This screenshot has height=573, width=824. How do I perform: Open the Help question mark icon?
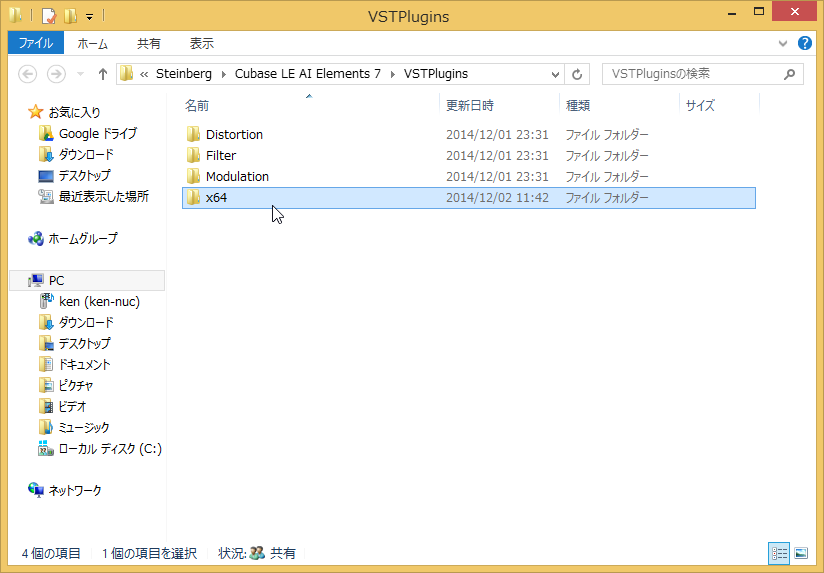click(805, 43)
